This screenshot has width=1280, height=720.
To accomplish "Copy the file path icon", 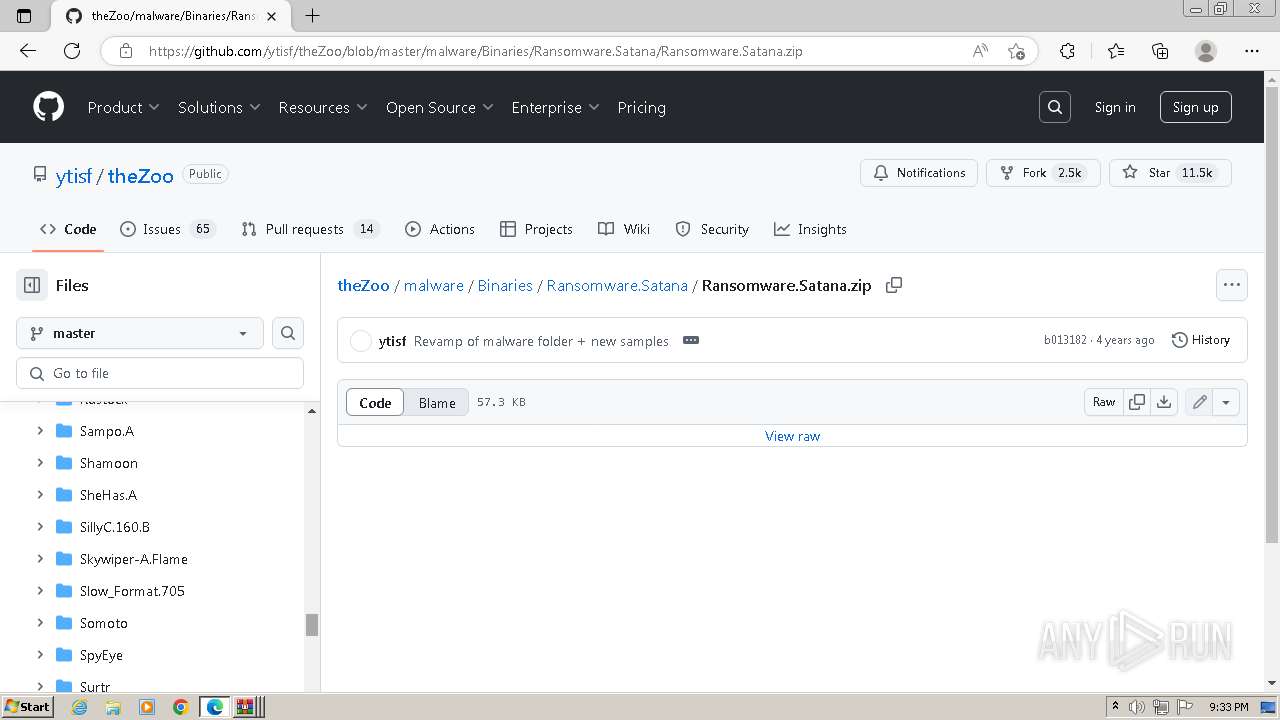I will [894, 285].
